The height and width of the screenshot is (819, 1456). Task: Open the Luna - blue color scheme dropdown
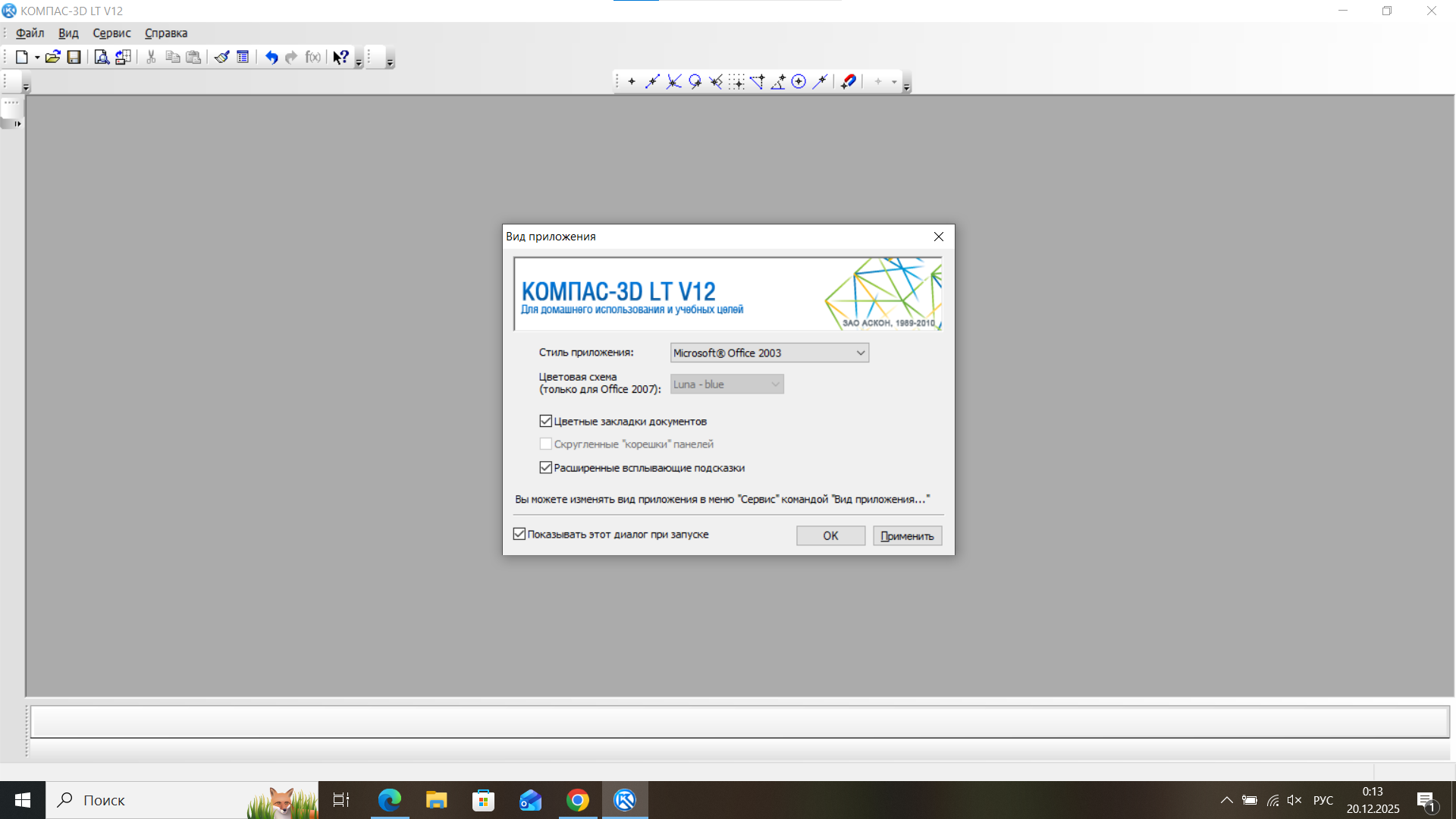(726, 384)
